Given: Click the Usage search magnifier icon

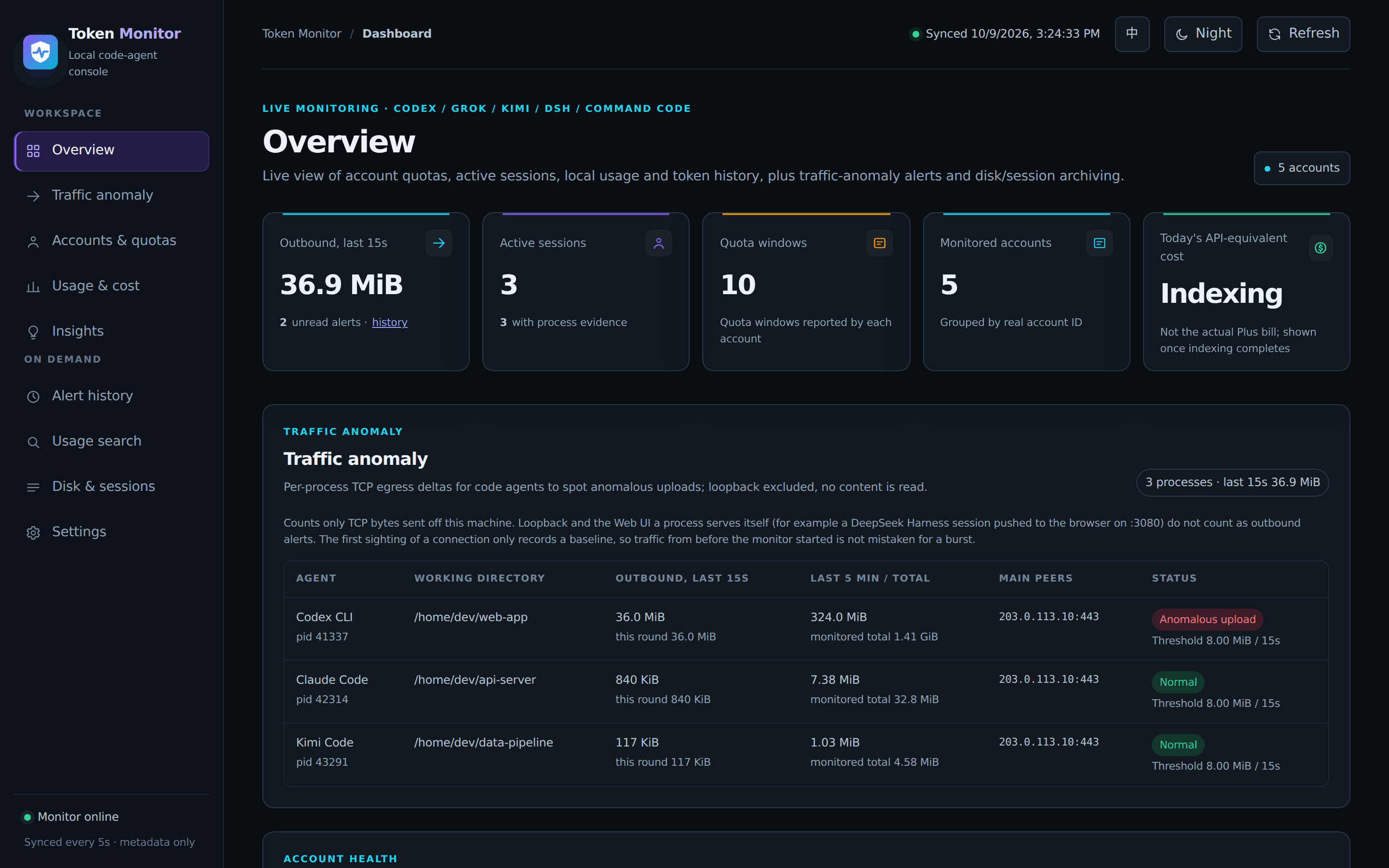Looking at the screenshot, I should pyautogui.click(x=33, y=442).
